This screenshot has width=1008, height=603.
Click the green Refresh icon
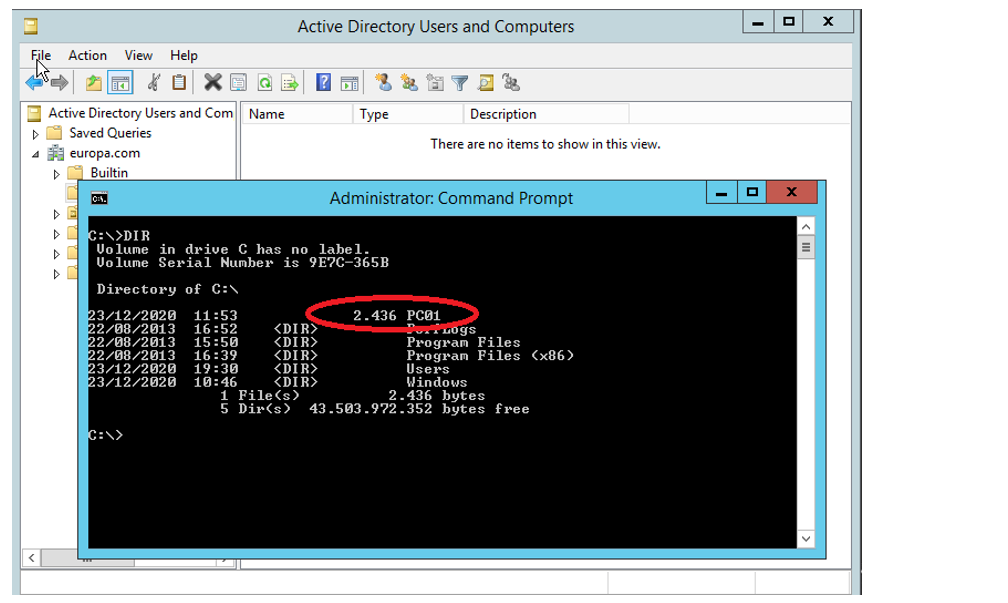click(x=265, y=83)
